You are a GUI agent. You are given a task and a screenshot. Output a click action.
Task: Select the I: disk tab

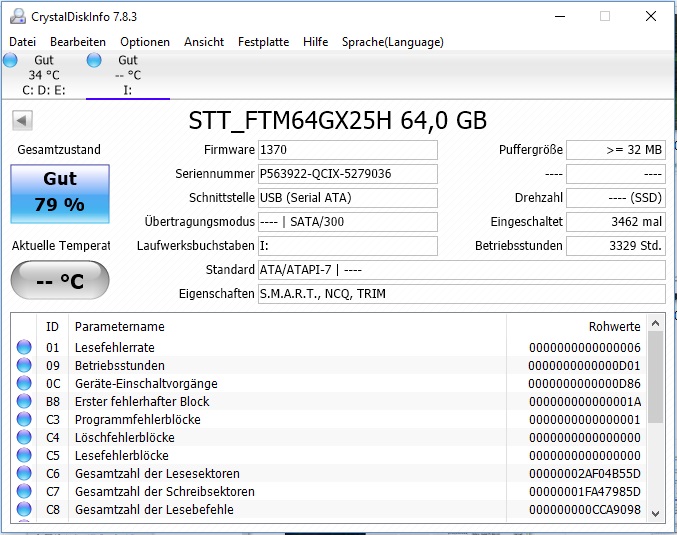pyautogui.click(x=128, y=75)
